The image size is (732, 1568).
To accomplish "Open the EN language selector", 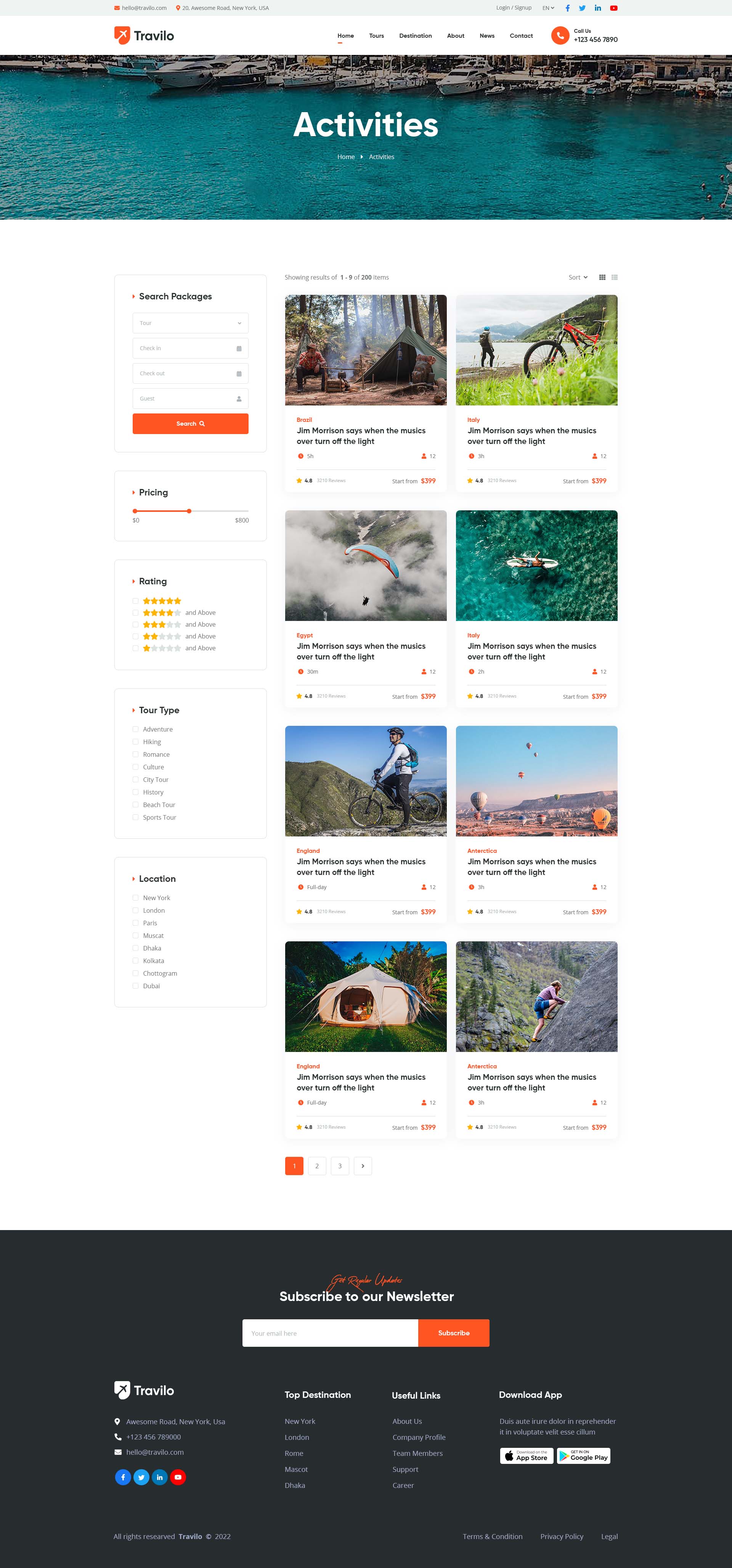I will coord(547,8).
